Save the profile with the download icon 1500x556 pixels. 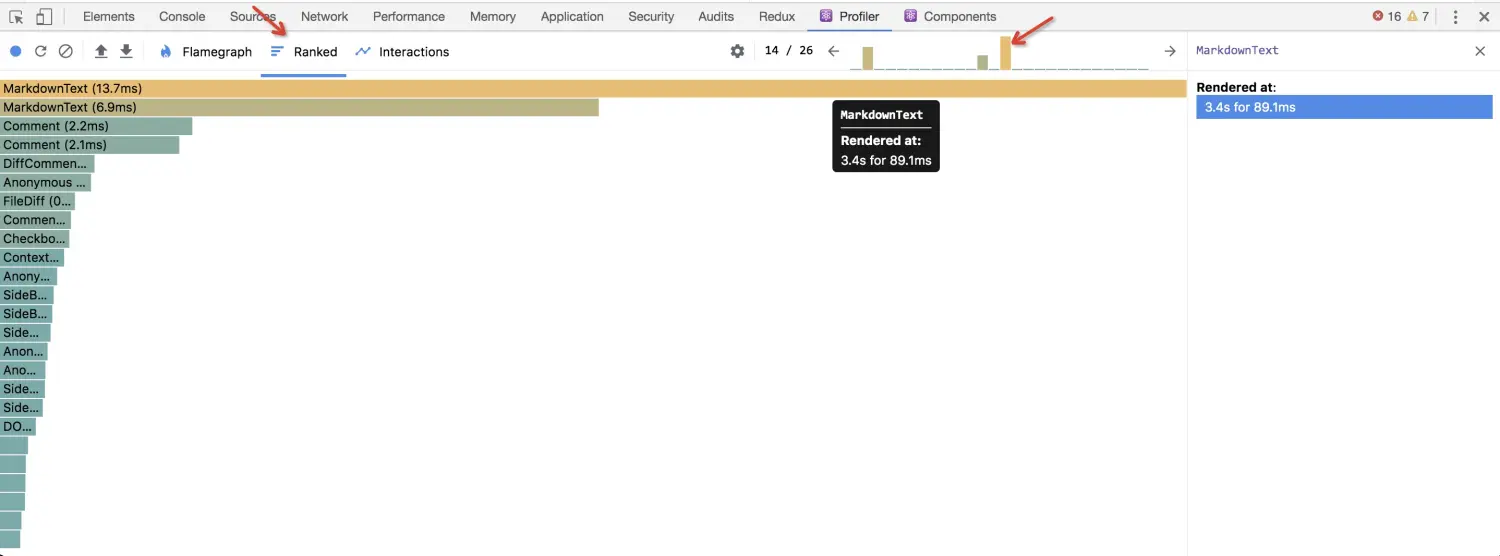[x=126, y=51]
